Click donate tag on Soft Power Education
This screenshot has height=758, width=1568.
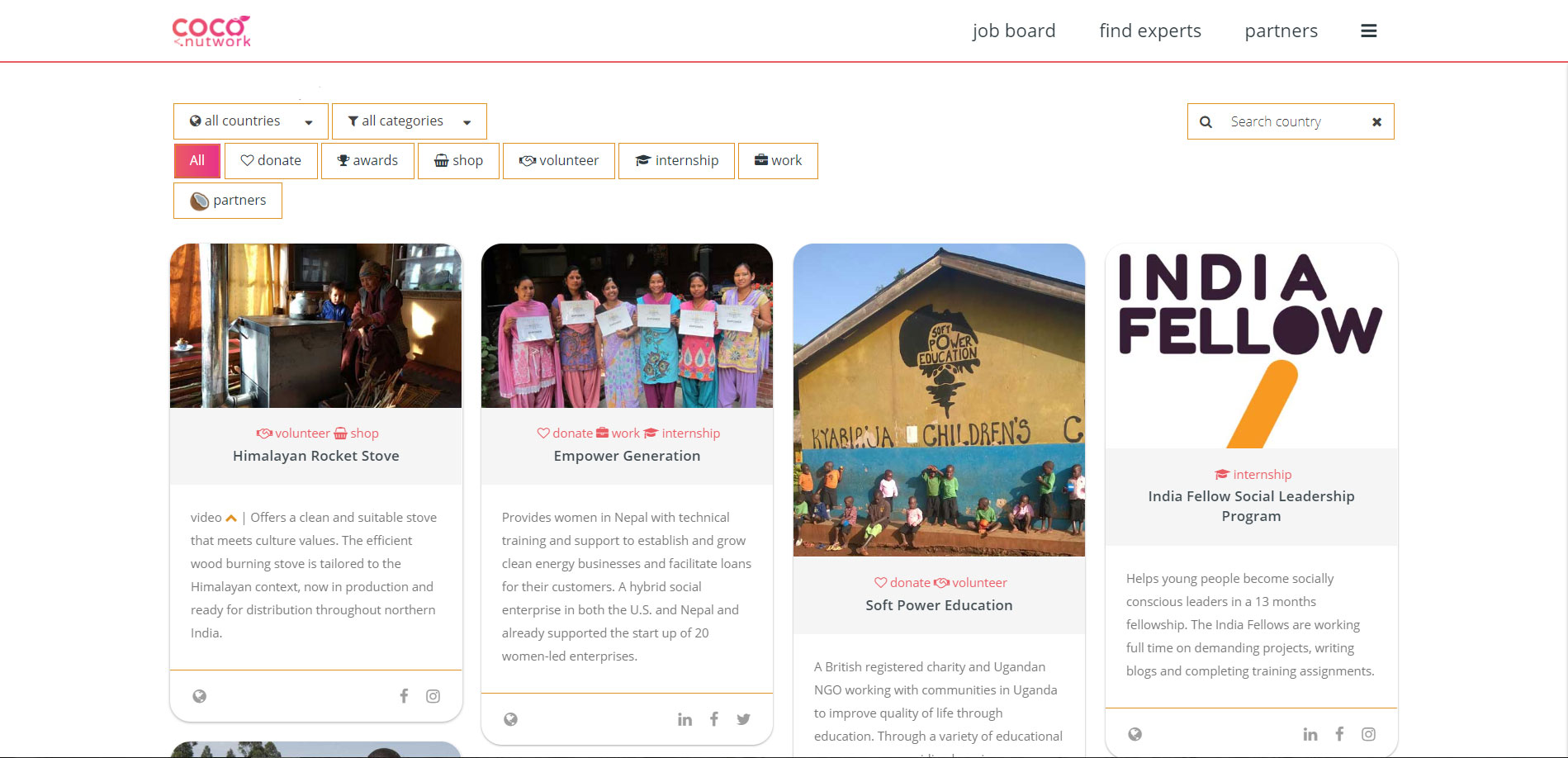902,583
